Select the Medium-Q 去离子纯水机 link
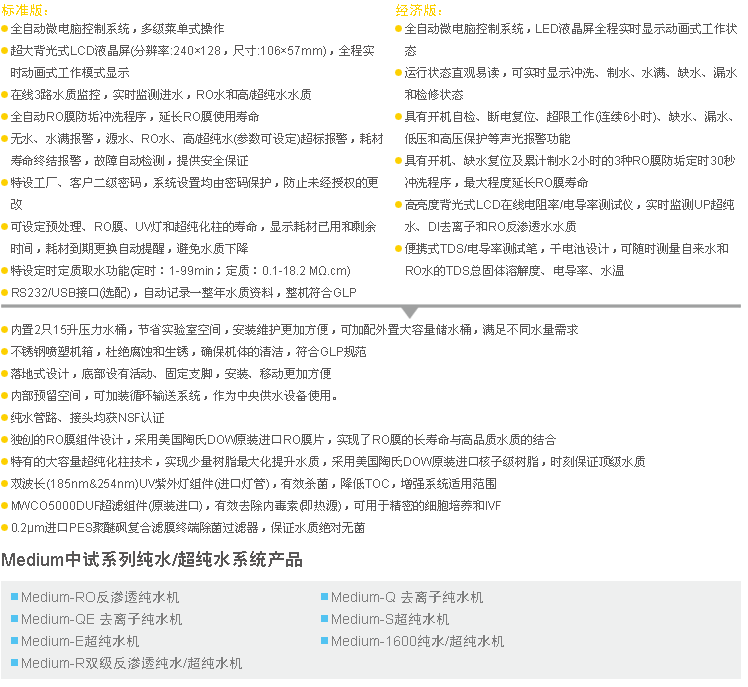 coord(407,597)
